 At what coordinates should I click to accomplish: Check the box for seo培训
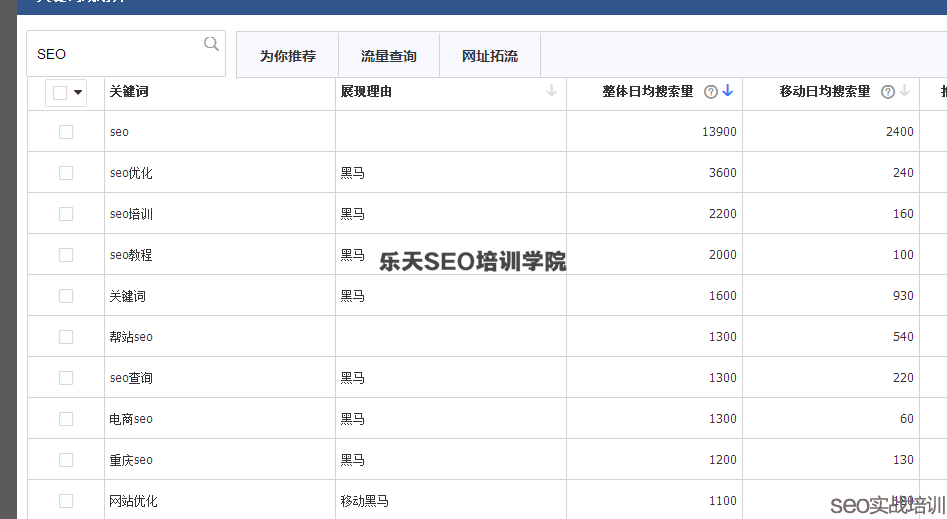pos(66,214)
